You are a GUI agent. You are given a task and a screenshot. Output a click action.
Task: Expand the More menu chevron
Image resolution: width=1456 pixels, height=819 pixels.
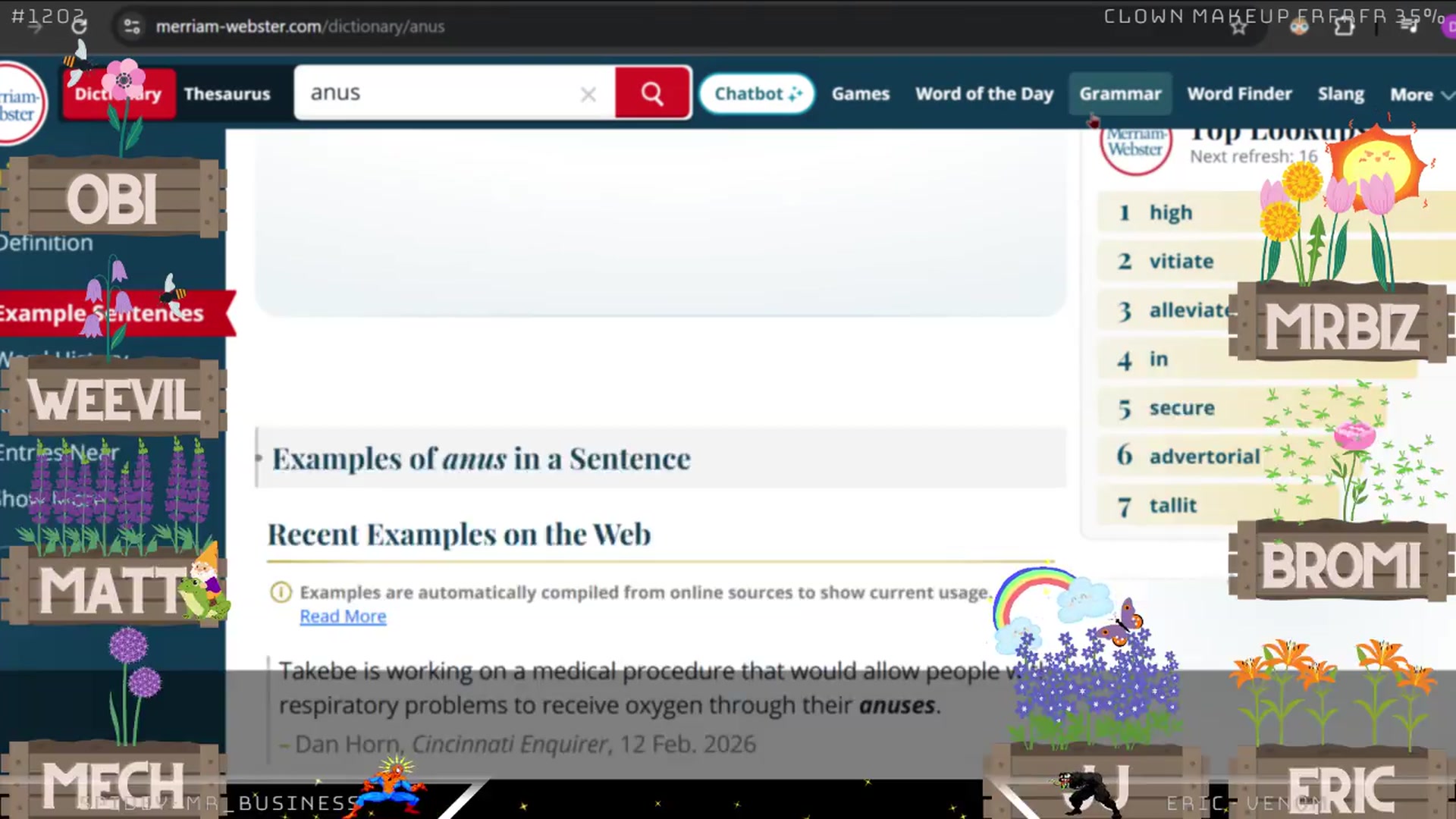coord(1447,95)
